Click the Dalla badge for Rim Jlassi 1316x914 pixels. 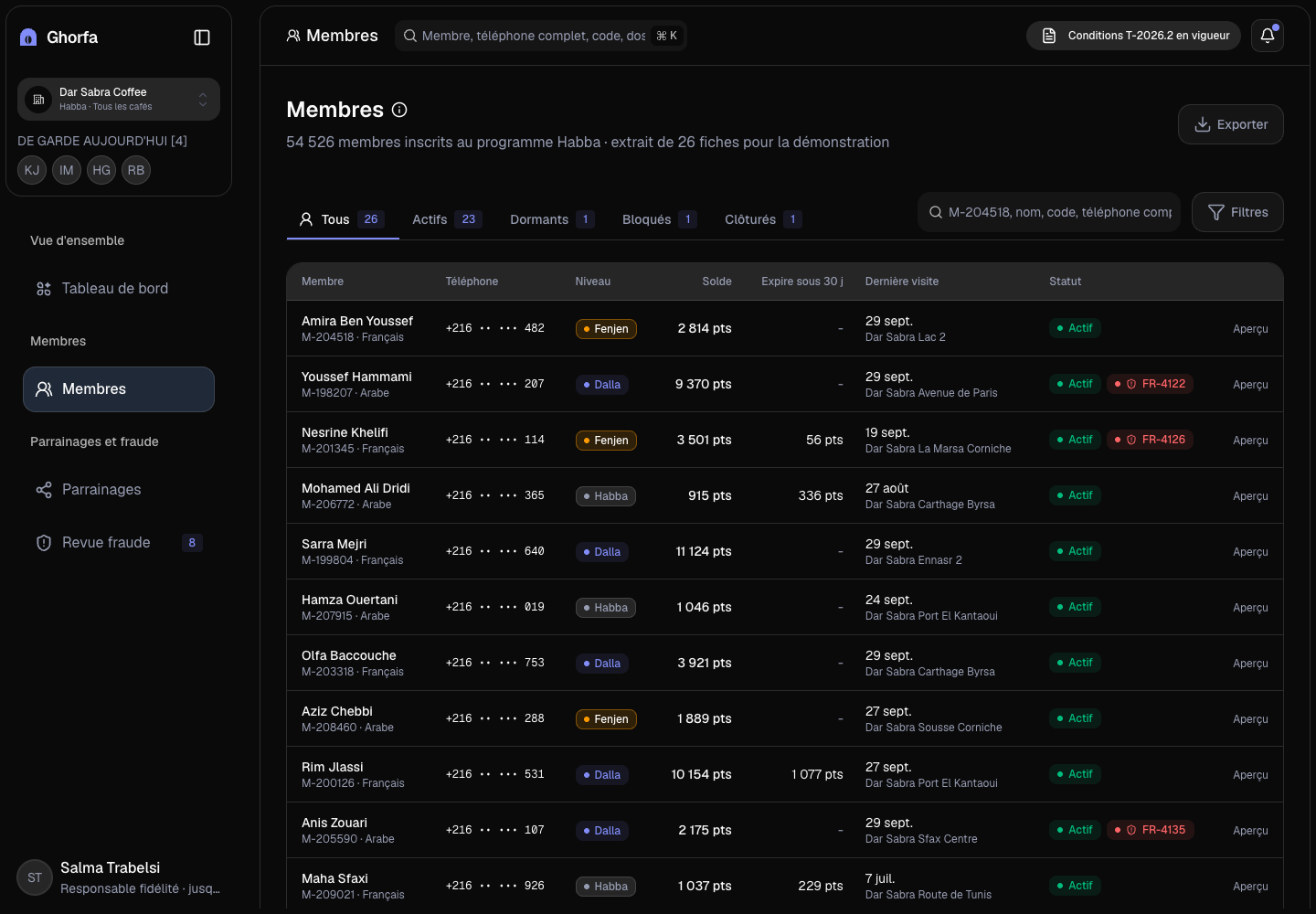pos(602,775)
